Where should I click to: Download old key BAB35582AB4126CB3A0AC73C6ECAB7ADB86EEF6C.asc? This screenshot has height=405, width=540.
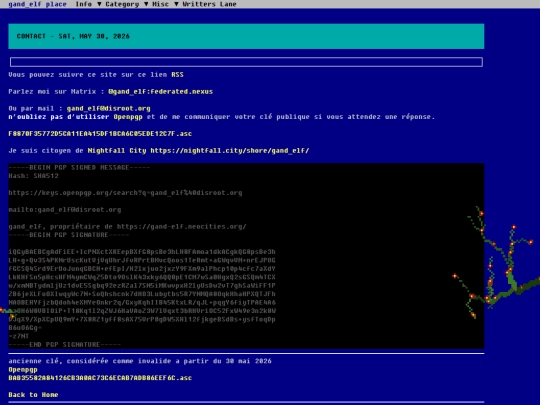100,378
